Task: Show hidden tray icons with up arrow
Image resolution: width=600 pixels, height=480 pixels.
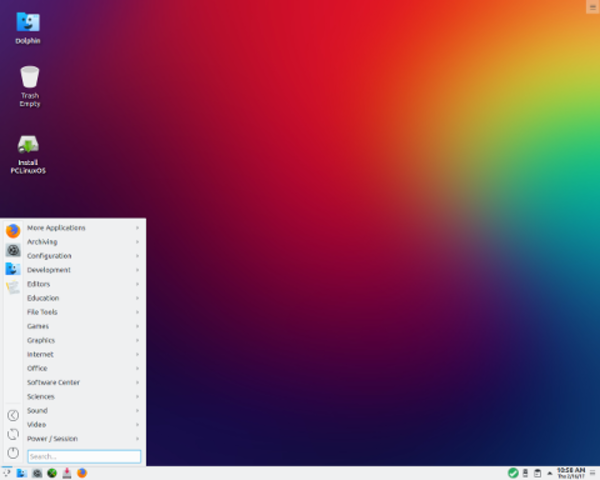Action: click(x=550, y=473)
